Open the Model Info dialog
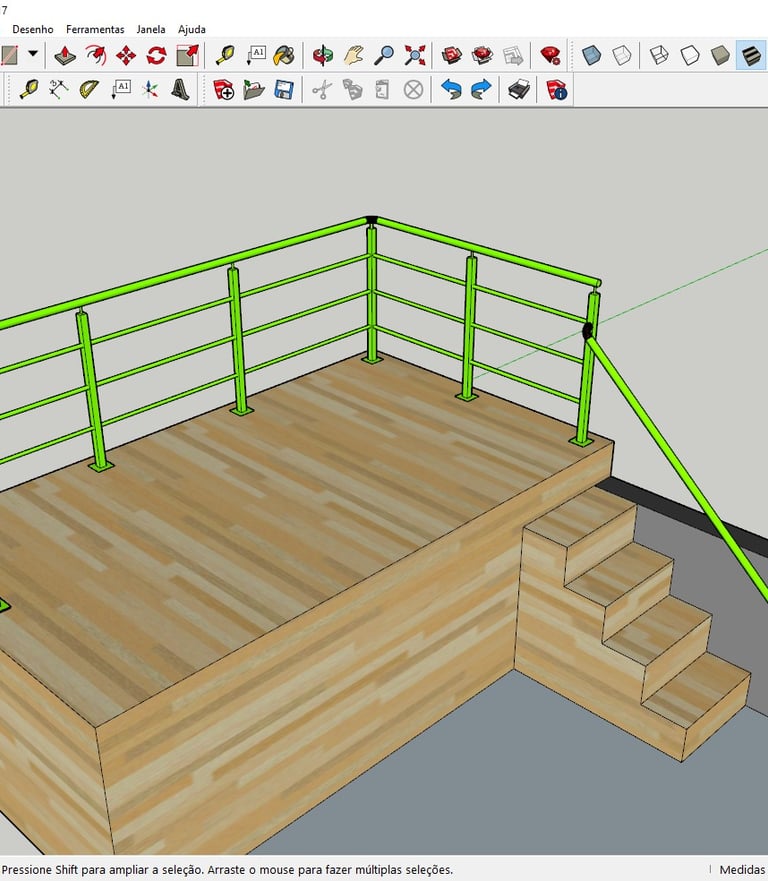 pos(557,89)
